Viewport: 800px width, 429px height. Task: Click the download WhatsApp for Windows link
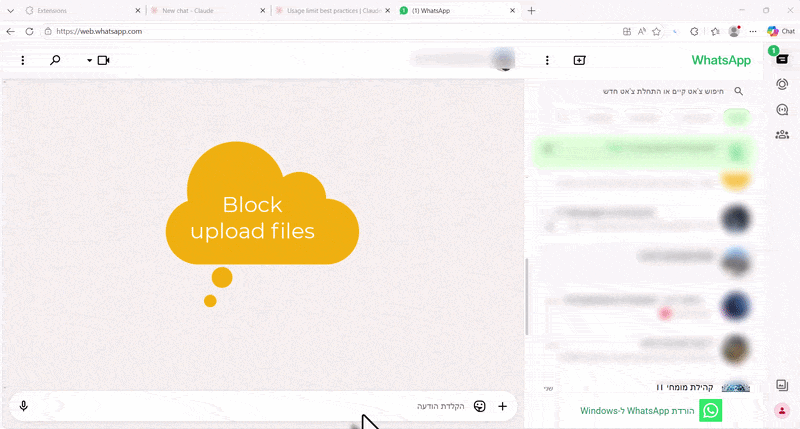pyautogui.click(x=637, y=411)
